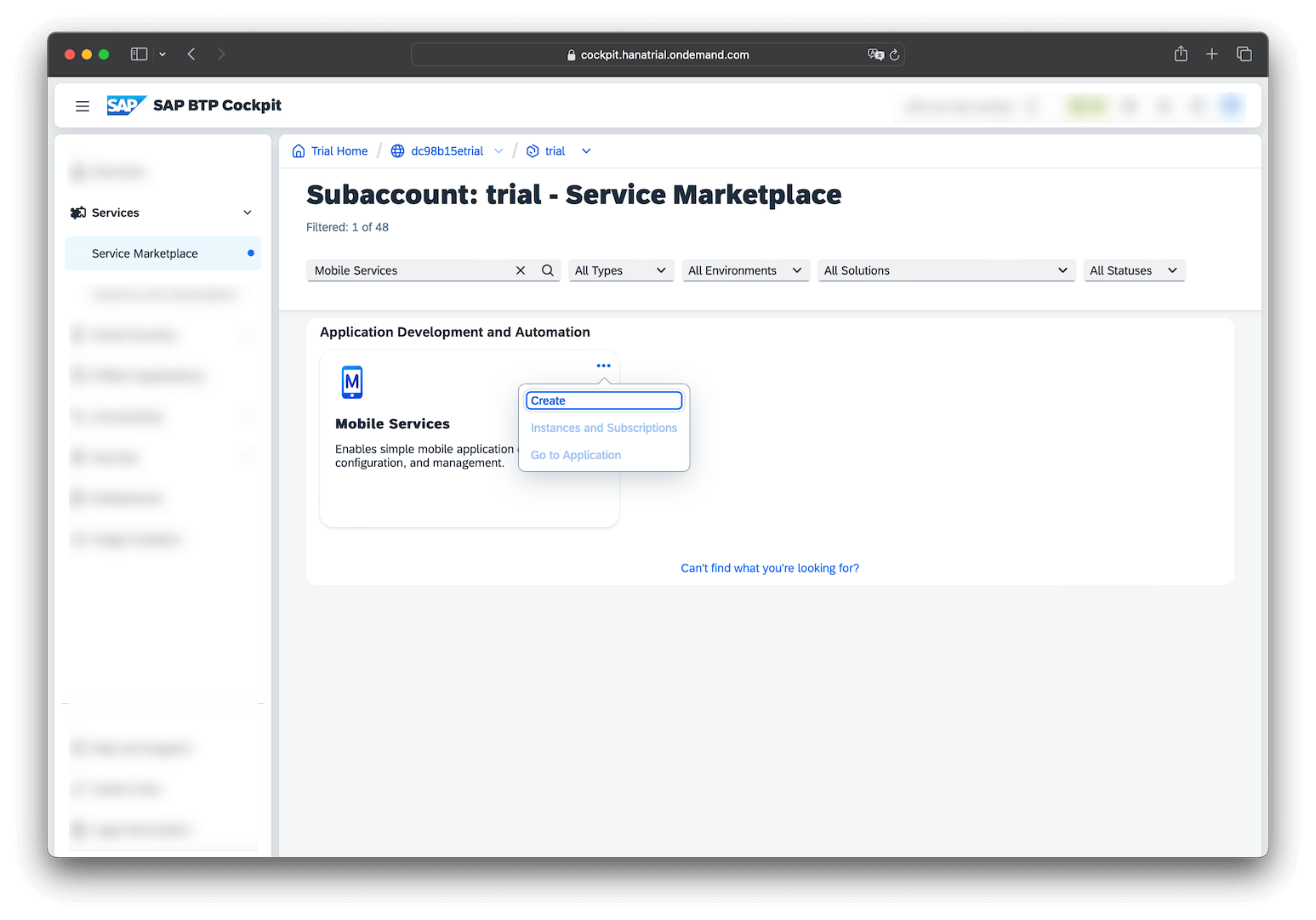
Task: Click the Services puzzle icon in sidebar
Action: 78,213
